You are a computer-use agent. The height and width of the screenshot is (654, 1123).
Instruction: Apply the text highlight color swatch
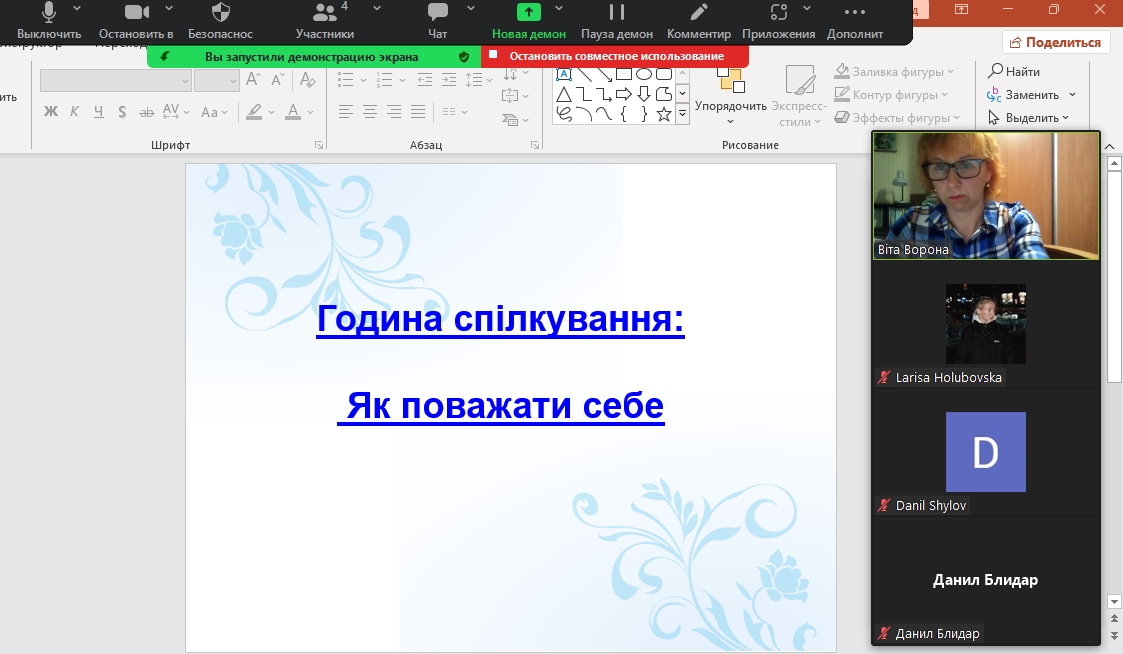(x=254, y=112)
